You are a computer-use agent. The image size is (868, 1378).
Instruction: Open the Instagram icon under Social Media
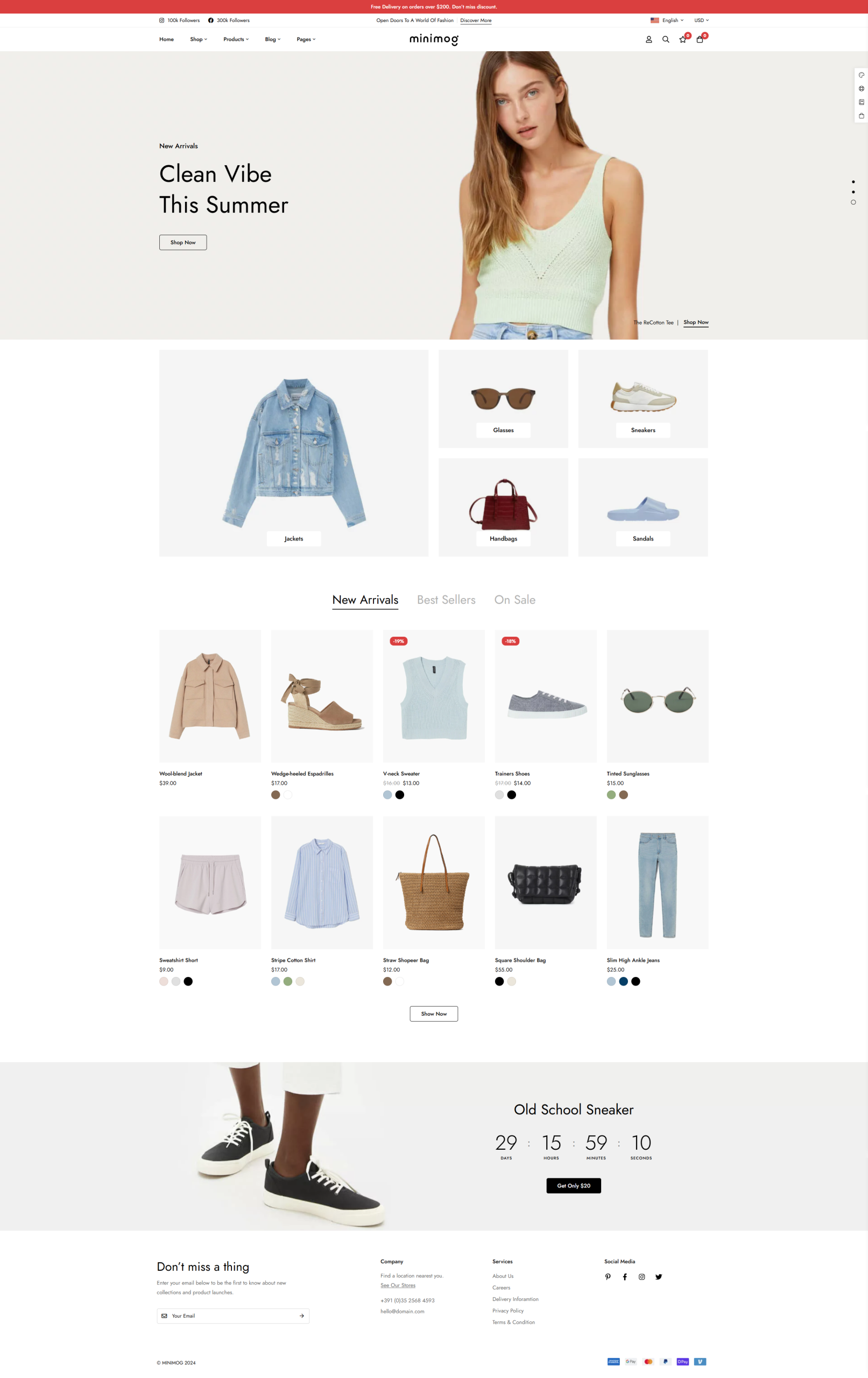point(641,1277)
